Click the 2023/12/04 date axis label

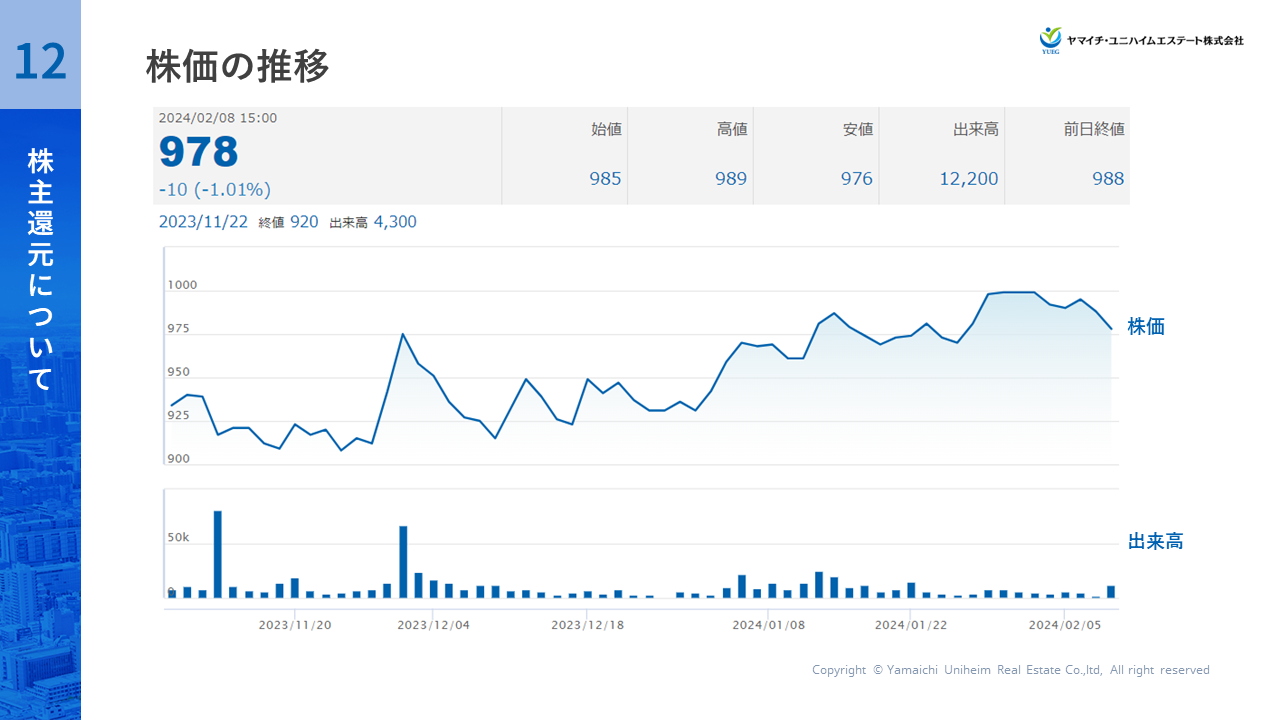point(434,625)
